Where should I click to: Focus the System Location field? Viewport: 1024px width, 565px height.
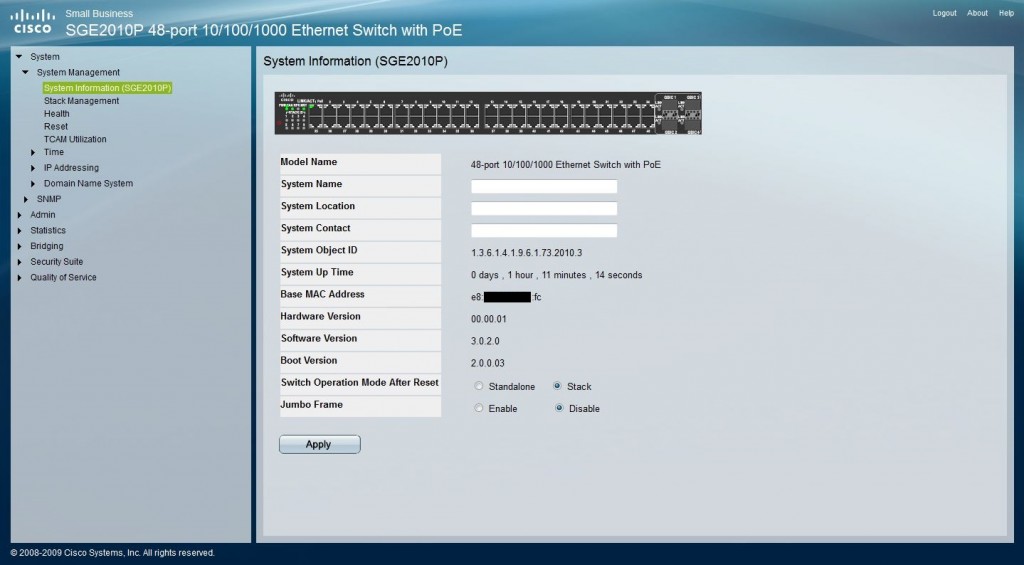click(544, 208)
